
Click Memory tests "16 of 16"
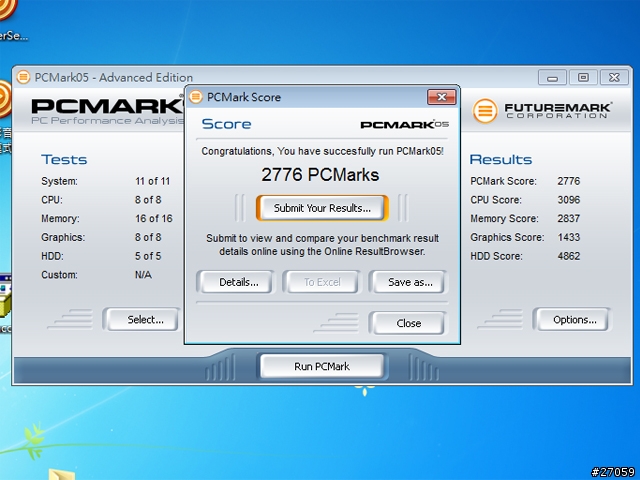153,218
